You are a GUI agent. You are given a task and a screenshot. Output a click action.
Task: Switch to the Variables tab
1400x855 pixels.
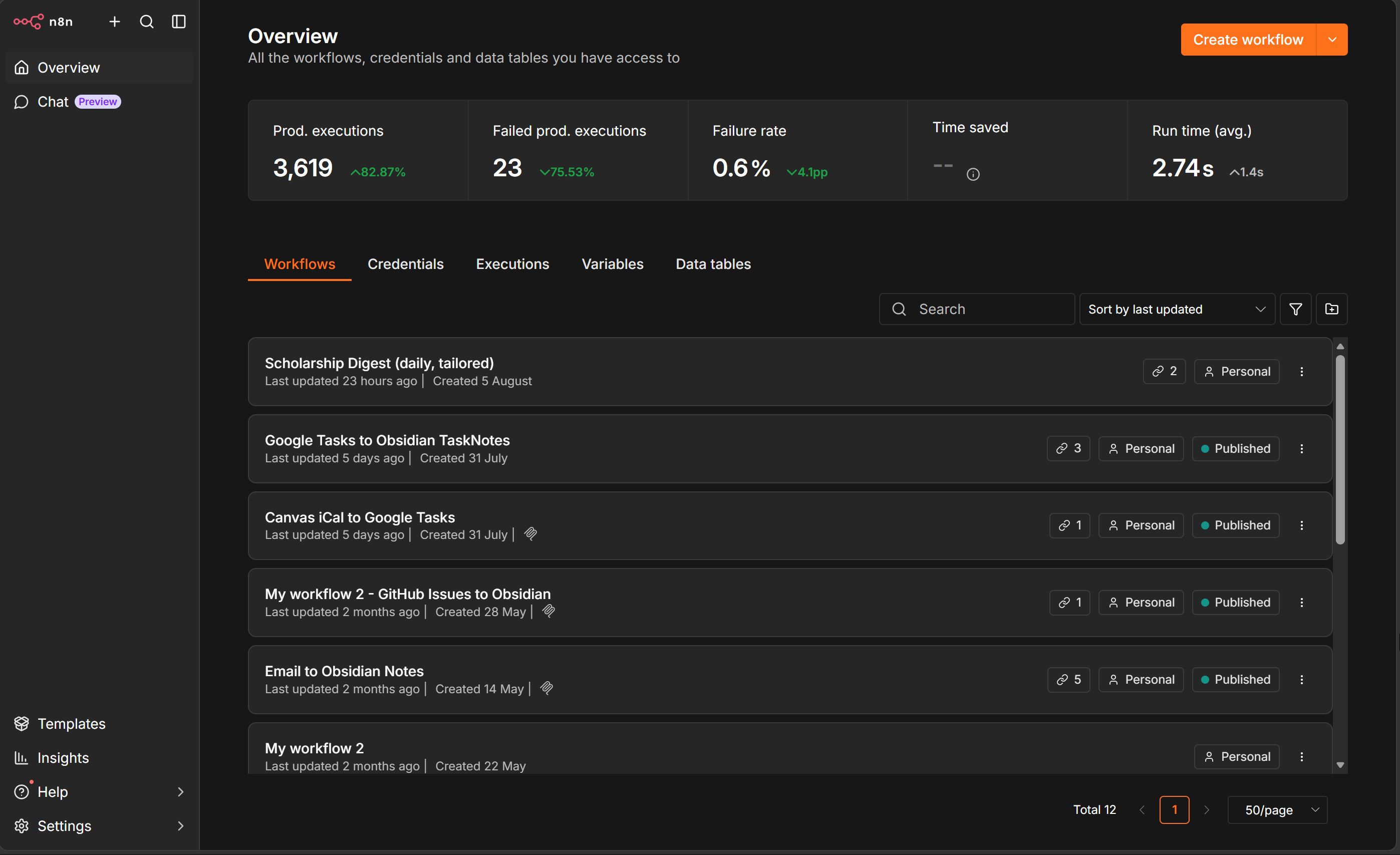tap(613, 264)
